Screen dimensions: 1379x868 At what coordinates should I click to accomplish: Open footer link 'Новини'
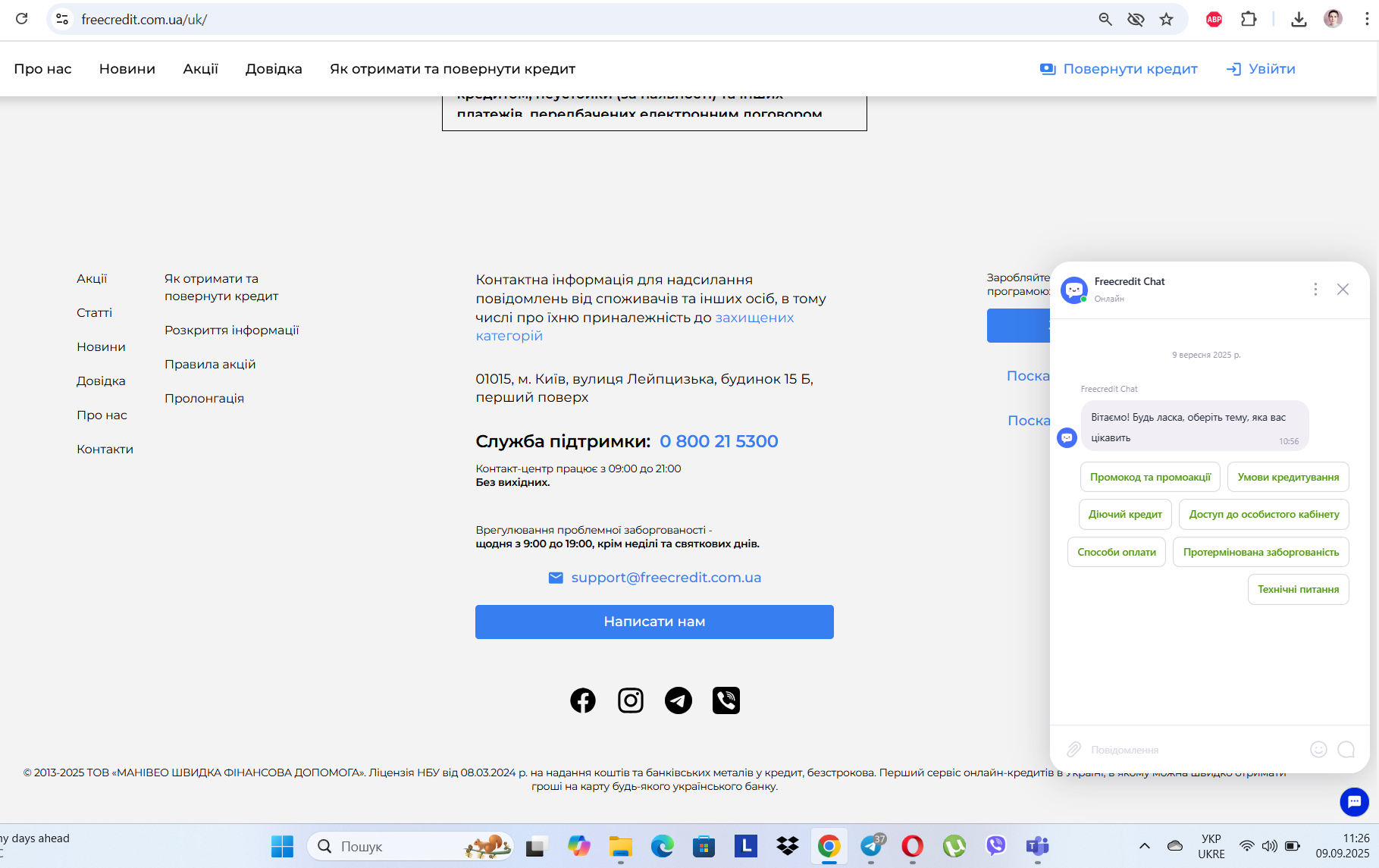(101, 346)
